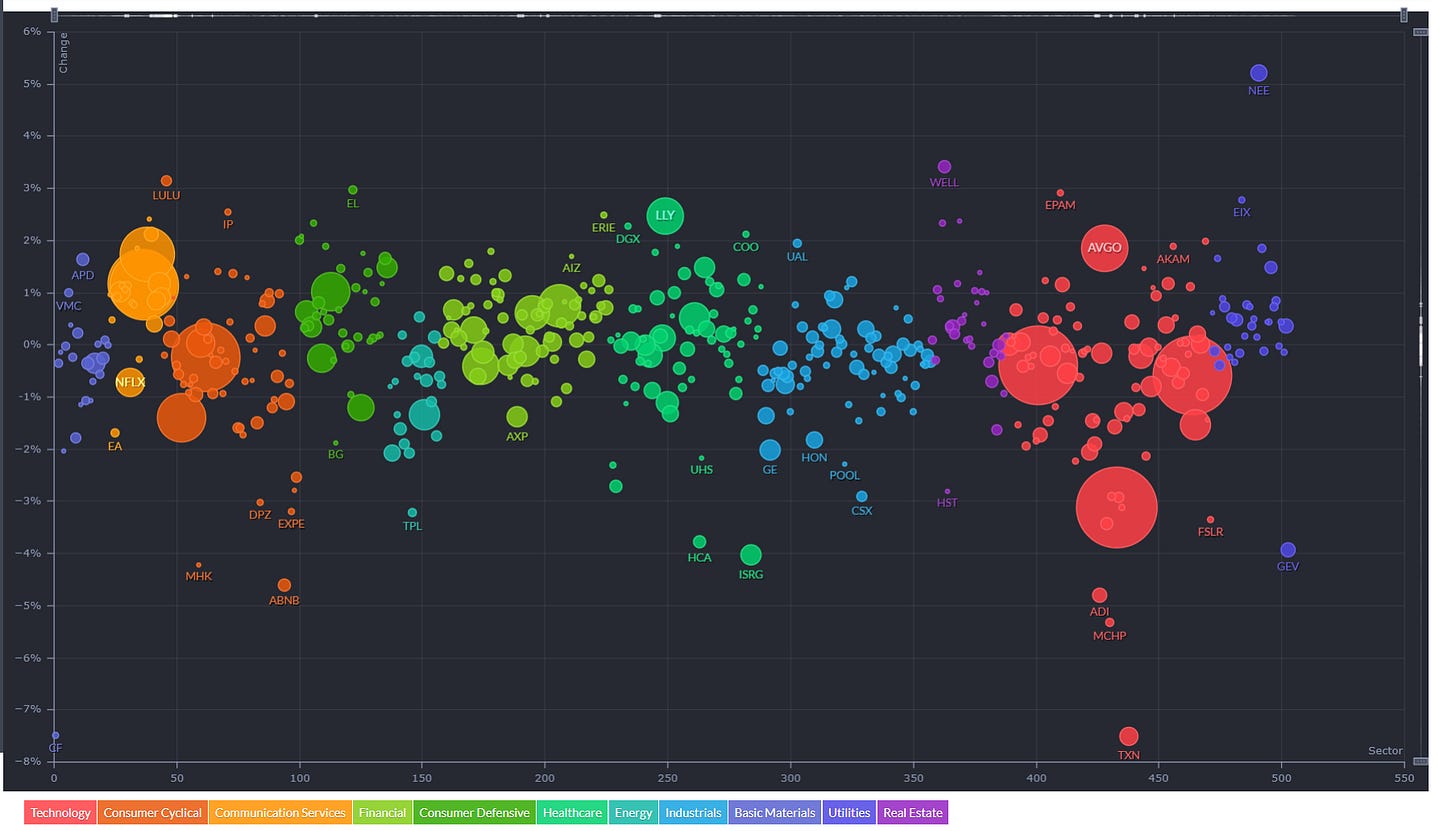The width and height of the screenshot is (1456, 831).
Task: Click the '550' x-axis tick label
Action: click(x=1405, y=777)
